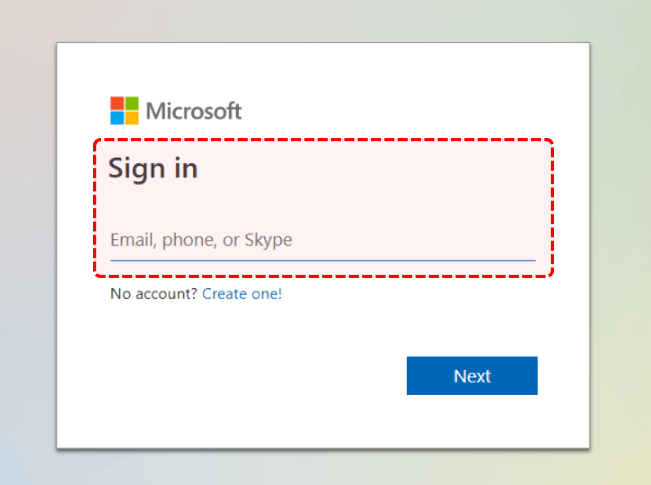Click the blue square in Microsoft logo
651x485 pixels.
pos(117,118)
